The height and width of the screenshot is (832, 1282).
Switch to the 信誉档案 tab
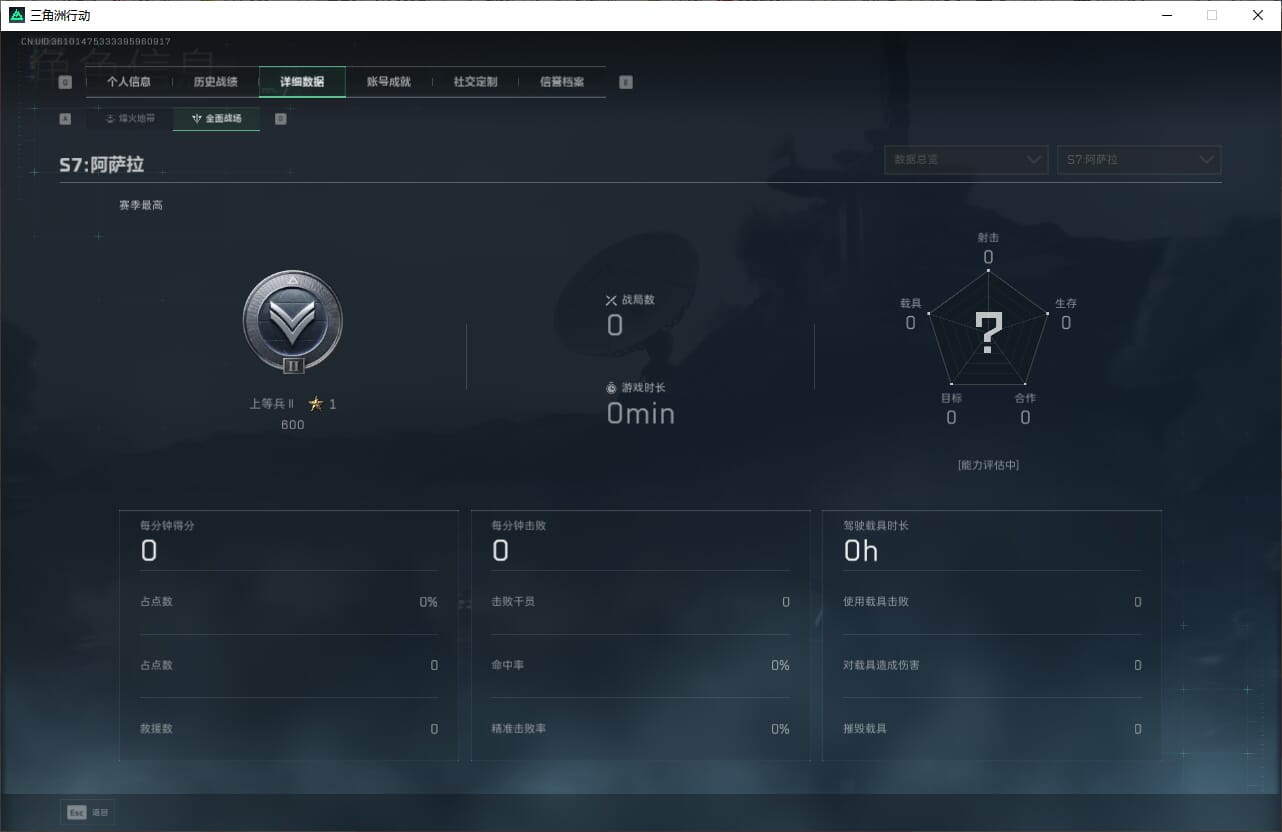(x=562, y=82)
